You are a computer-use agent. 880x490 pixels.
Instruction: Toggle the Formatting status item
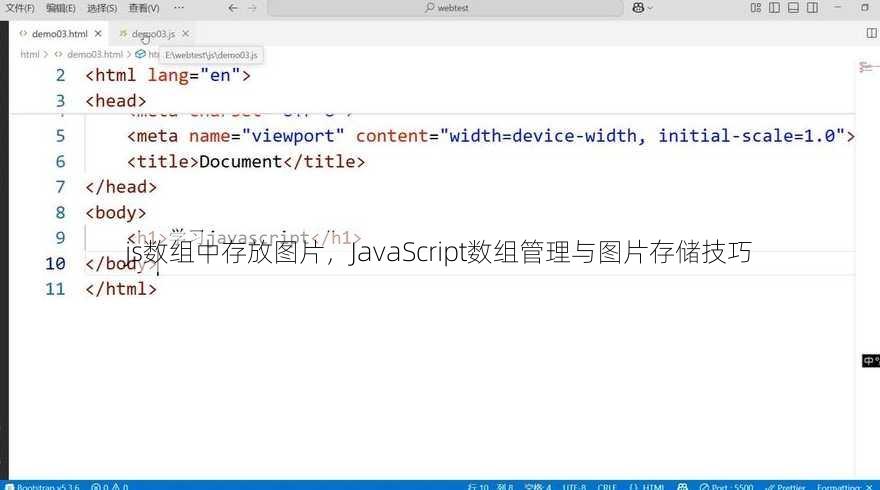click(x=844, y=486)
